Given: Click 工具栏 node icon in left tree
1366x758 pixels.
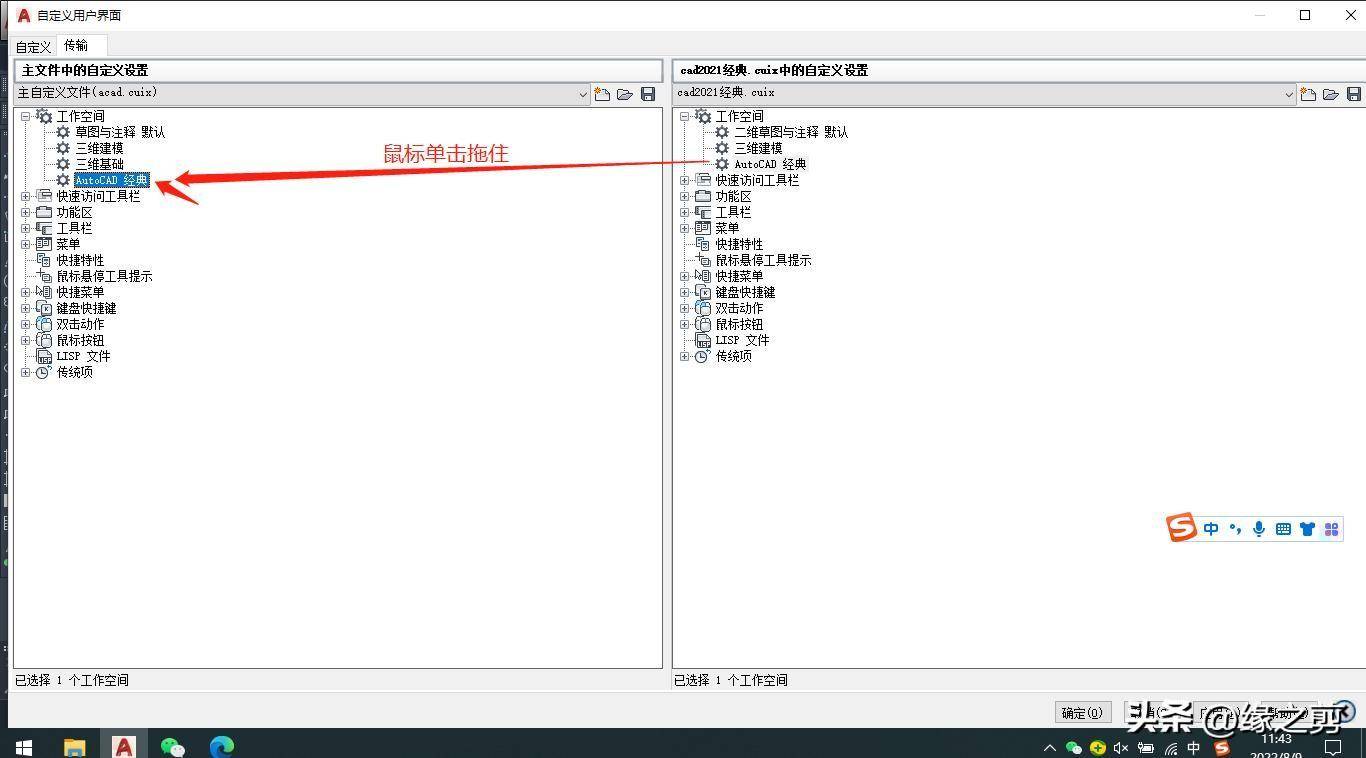Looking at the screenshot, I should pyautogui.click(x=44, y=228).
